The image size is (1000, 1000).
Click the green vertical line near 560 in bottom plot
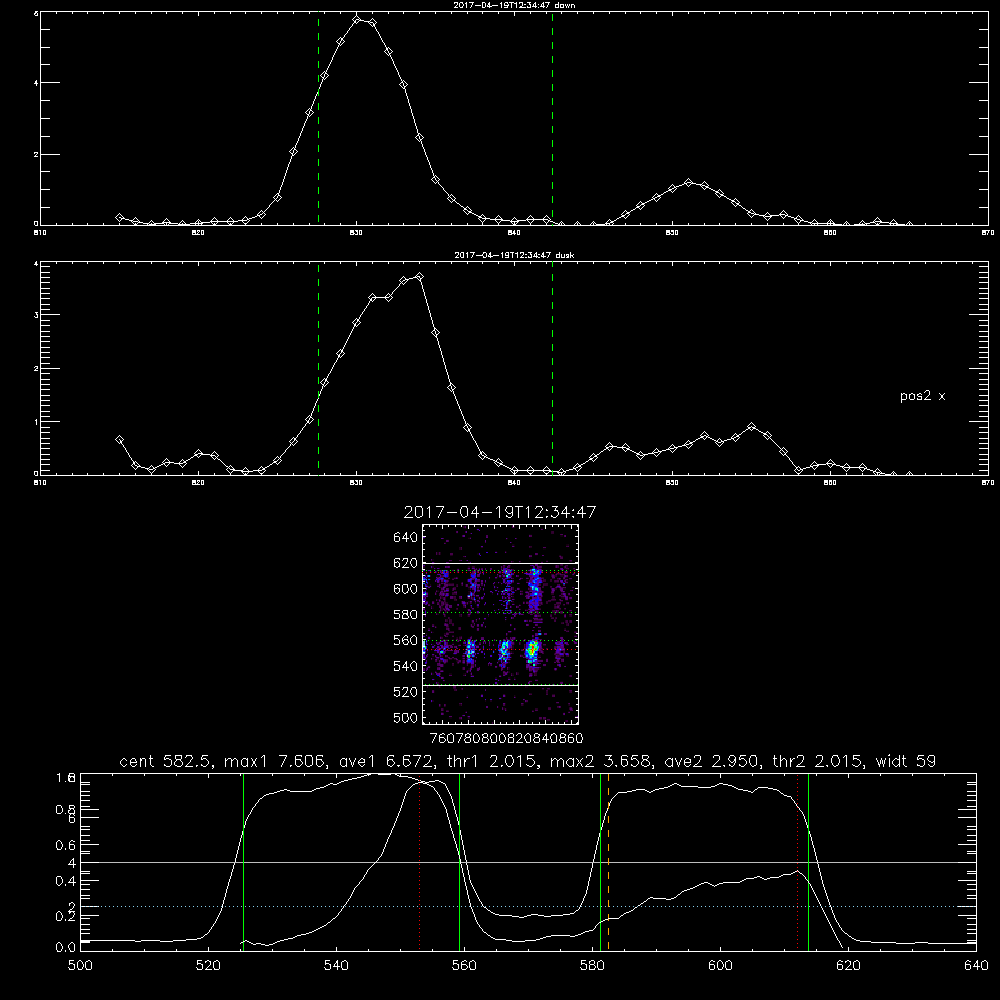point(460,862)
